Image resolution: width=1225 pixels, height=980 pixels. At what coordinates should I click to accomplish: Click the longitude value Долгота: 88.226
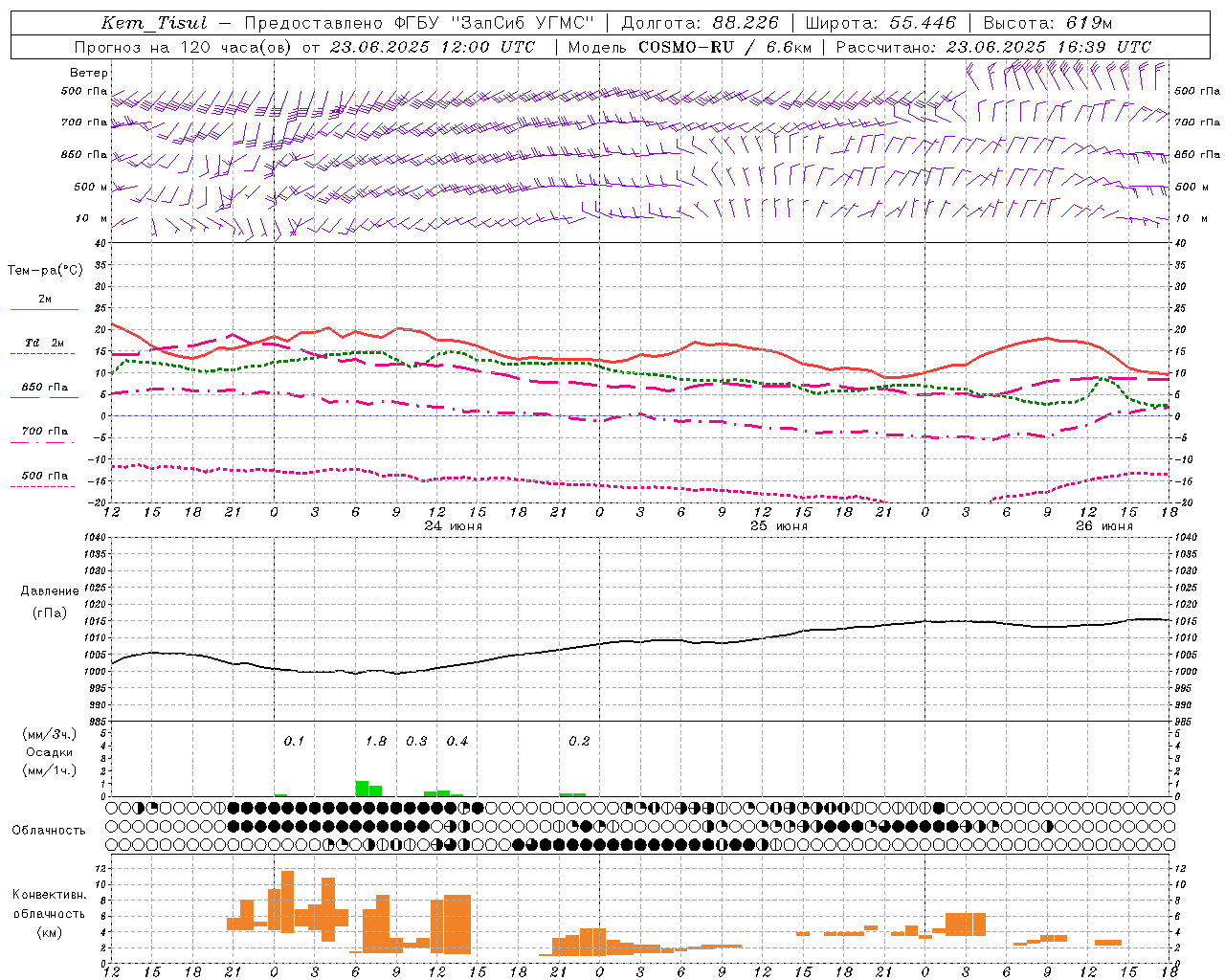pos(701,23)
